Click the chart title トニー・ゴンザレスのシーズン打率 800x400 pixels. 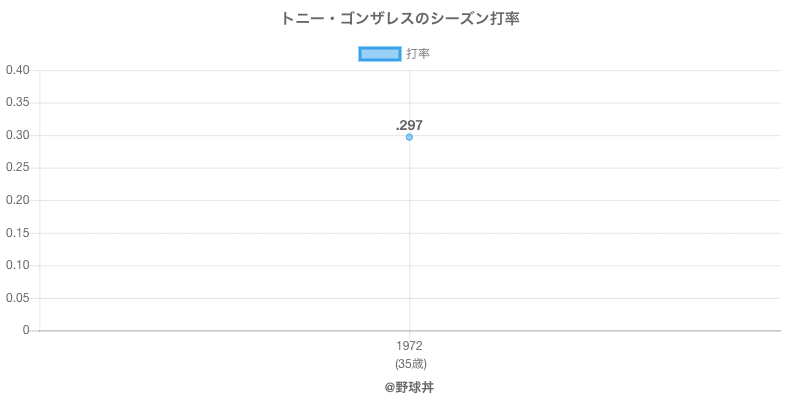click(x=400, y=19)
